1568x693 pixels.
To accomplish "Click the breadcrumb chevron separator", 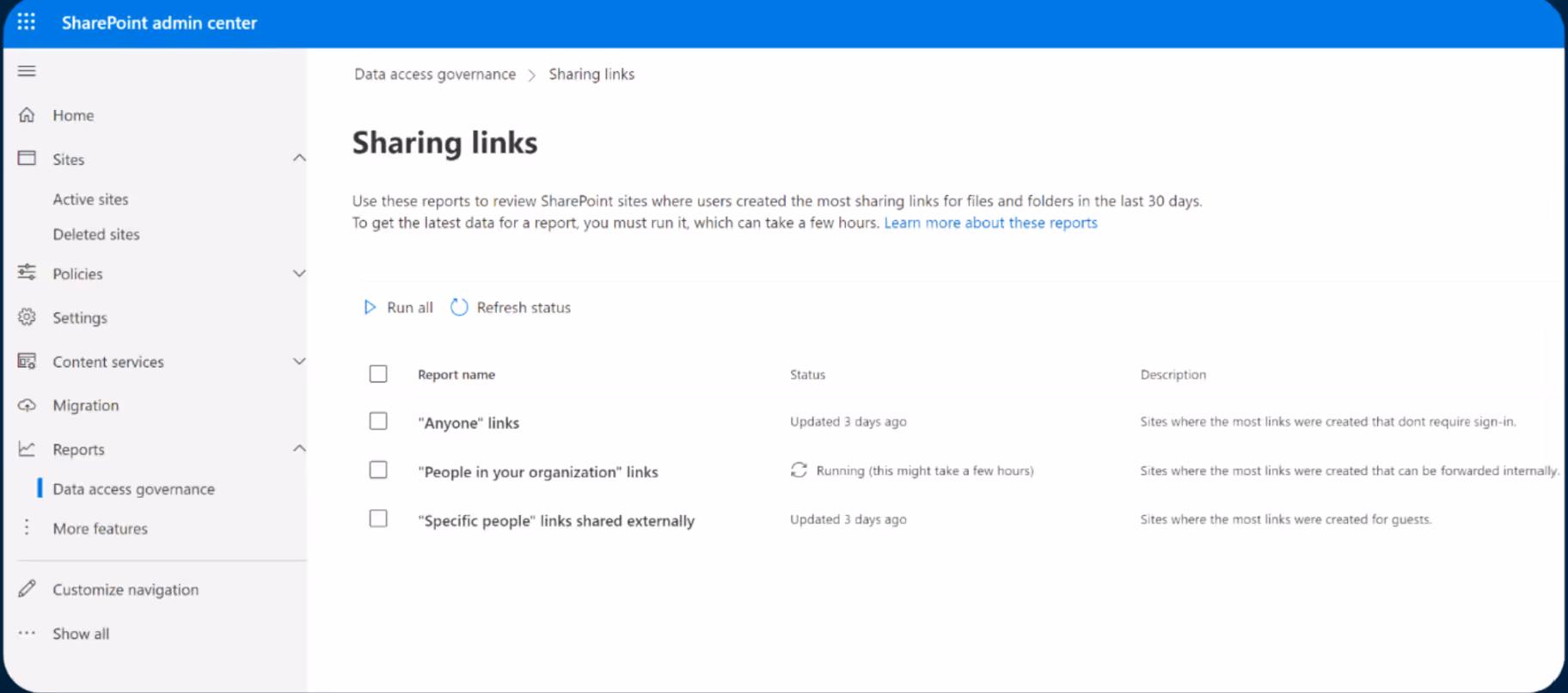I will click(531, 75).
